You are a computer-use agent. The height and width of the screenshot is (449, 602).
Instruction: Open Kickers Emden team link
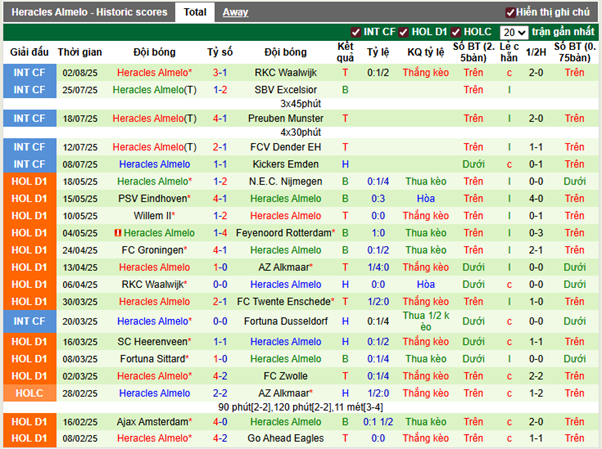286,164
